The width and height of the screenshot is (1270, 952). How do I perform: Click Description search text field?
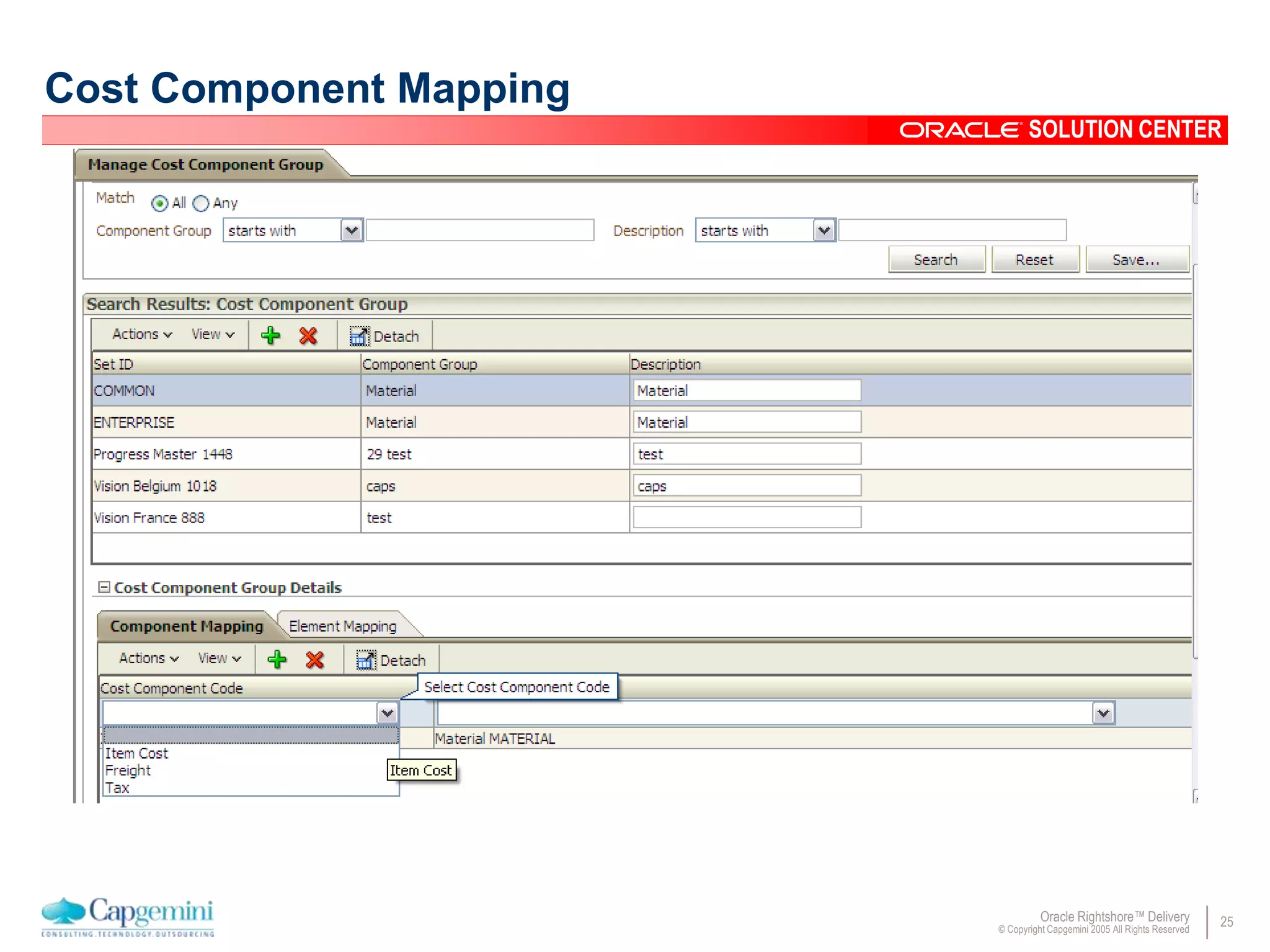(952, 231)
